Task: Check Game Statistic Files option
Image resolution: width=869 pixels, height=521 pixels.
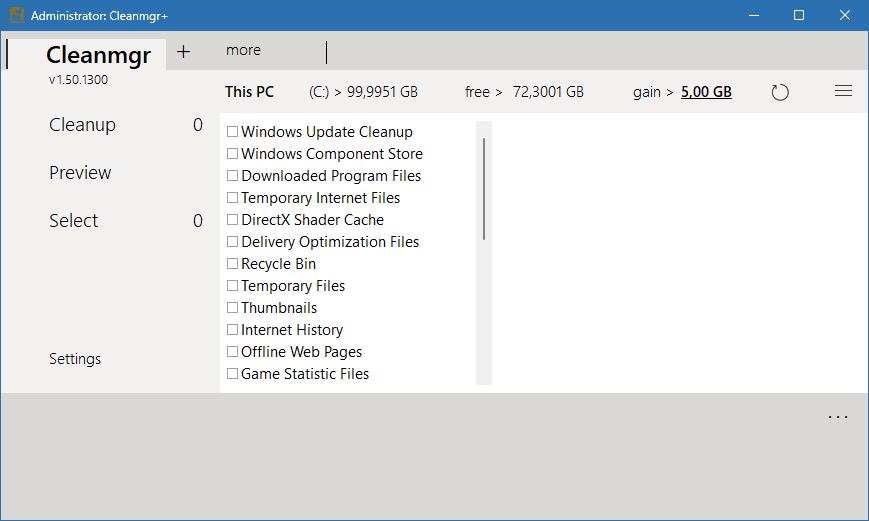Action: tap(232, 374)
